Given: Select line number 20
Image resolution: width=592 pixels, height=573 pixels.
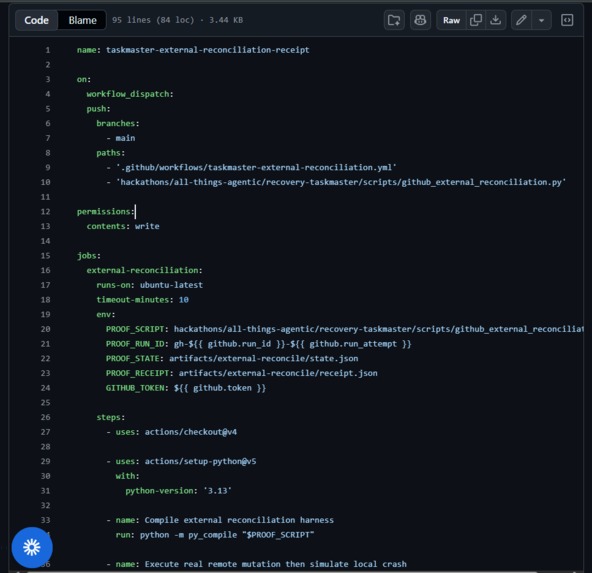Looking at the screenshot, I should click(x=45, y=329).
